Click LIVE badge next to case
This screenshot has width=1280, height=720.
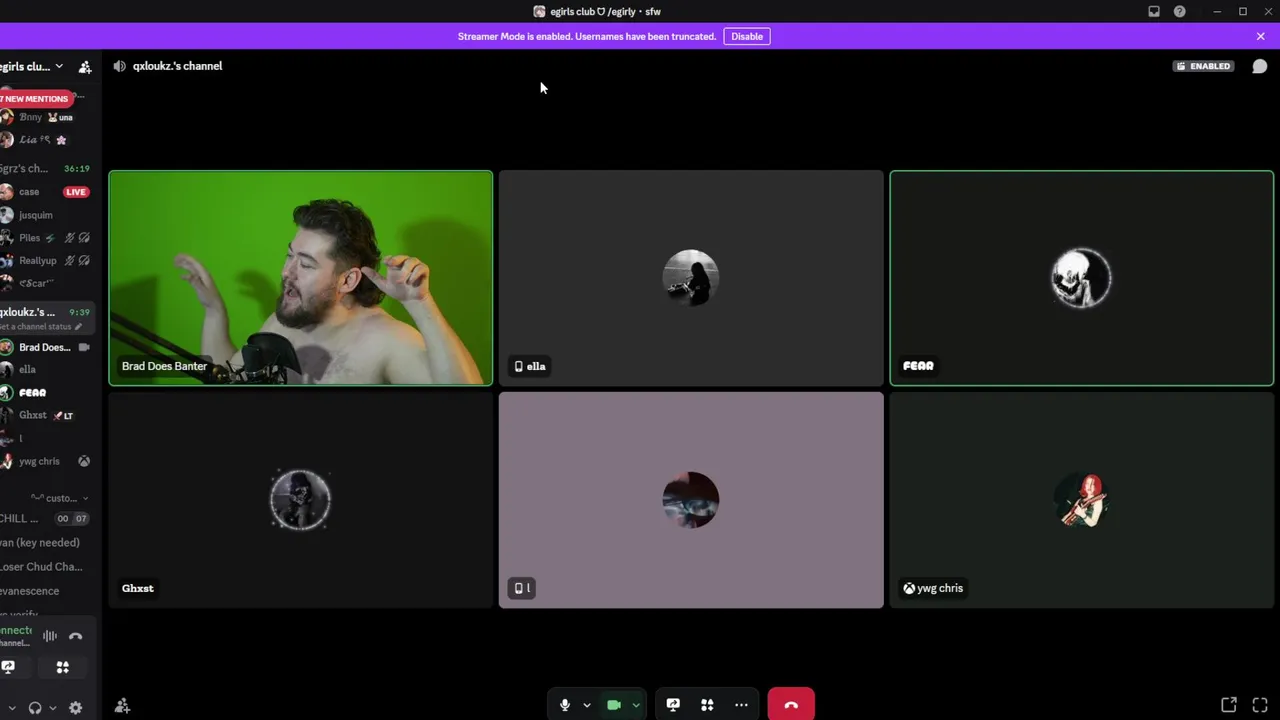coord(76,192)
